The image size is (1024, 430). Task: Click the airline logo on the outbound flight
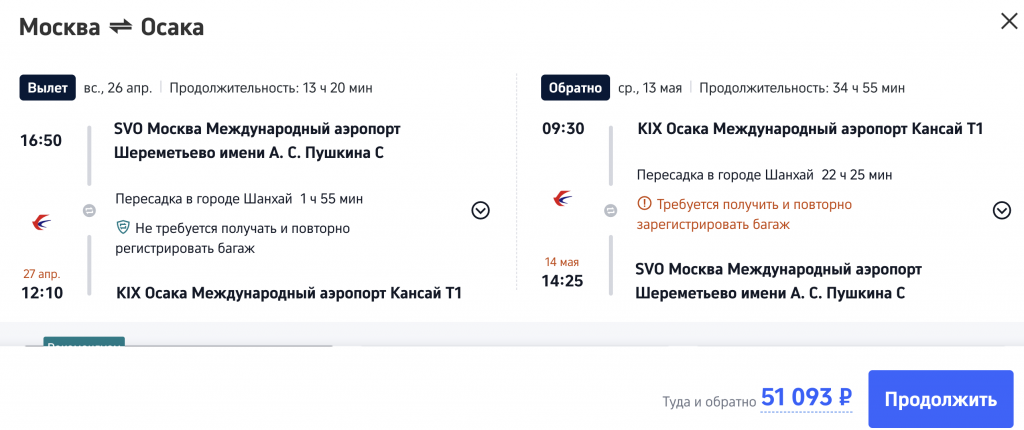(42, 219)
